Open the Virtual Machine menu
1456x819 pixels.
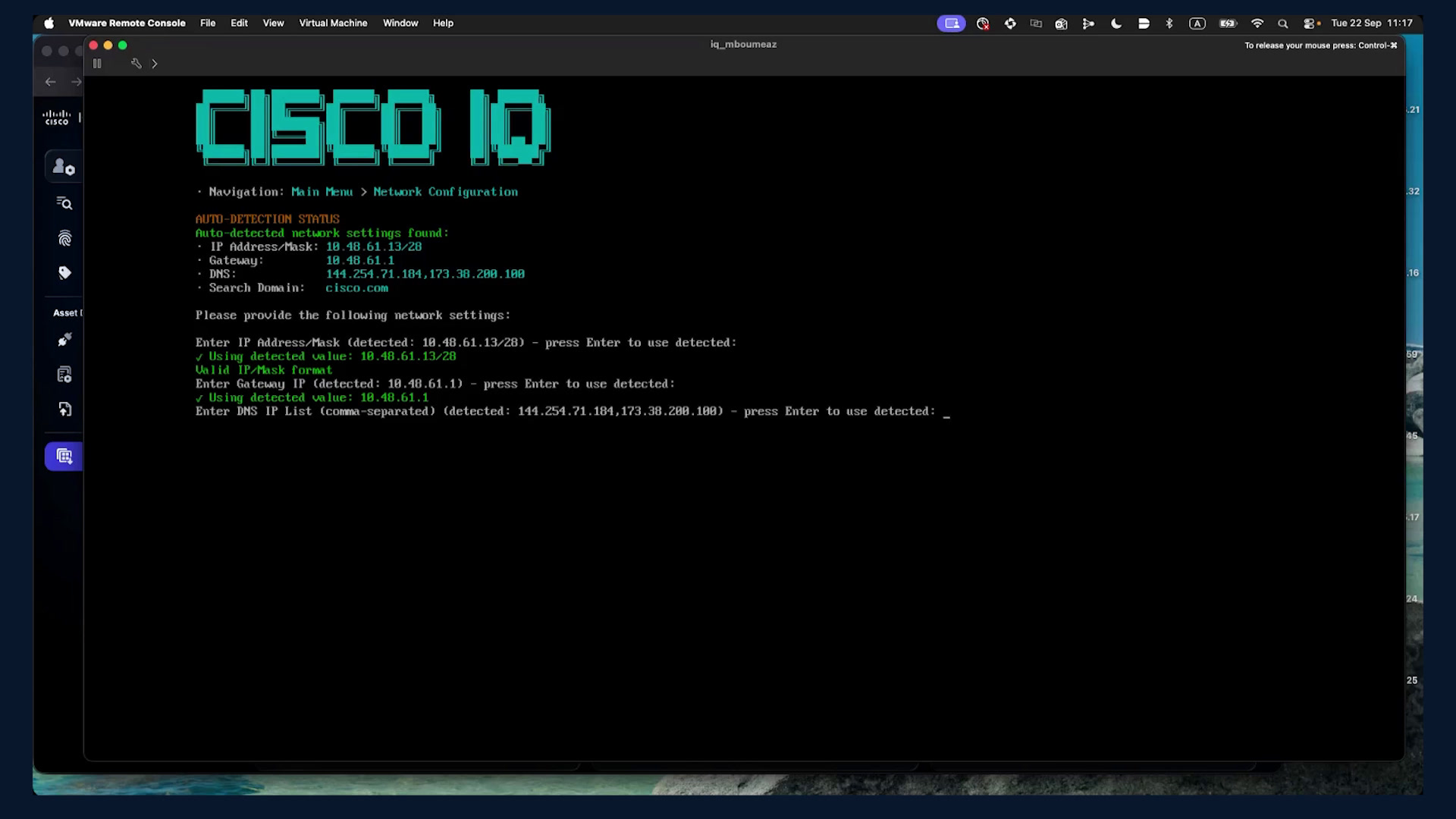[x=333, y=23]
